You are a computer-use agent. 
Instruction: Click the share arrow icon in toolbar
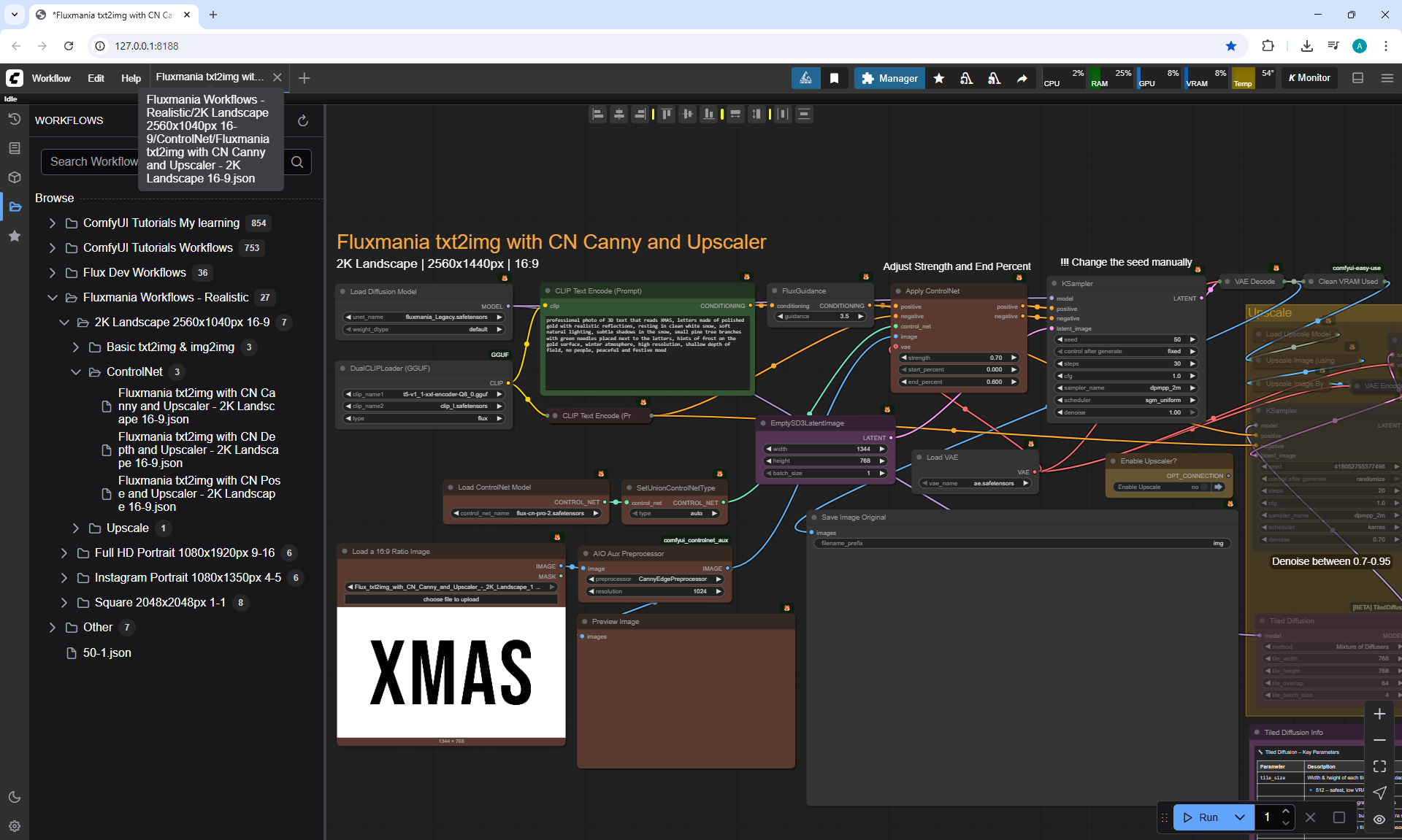(x=1022, y=78)
